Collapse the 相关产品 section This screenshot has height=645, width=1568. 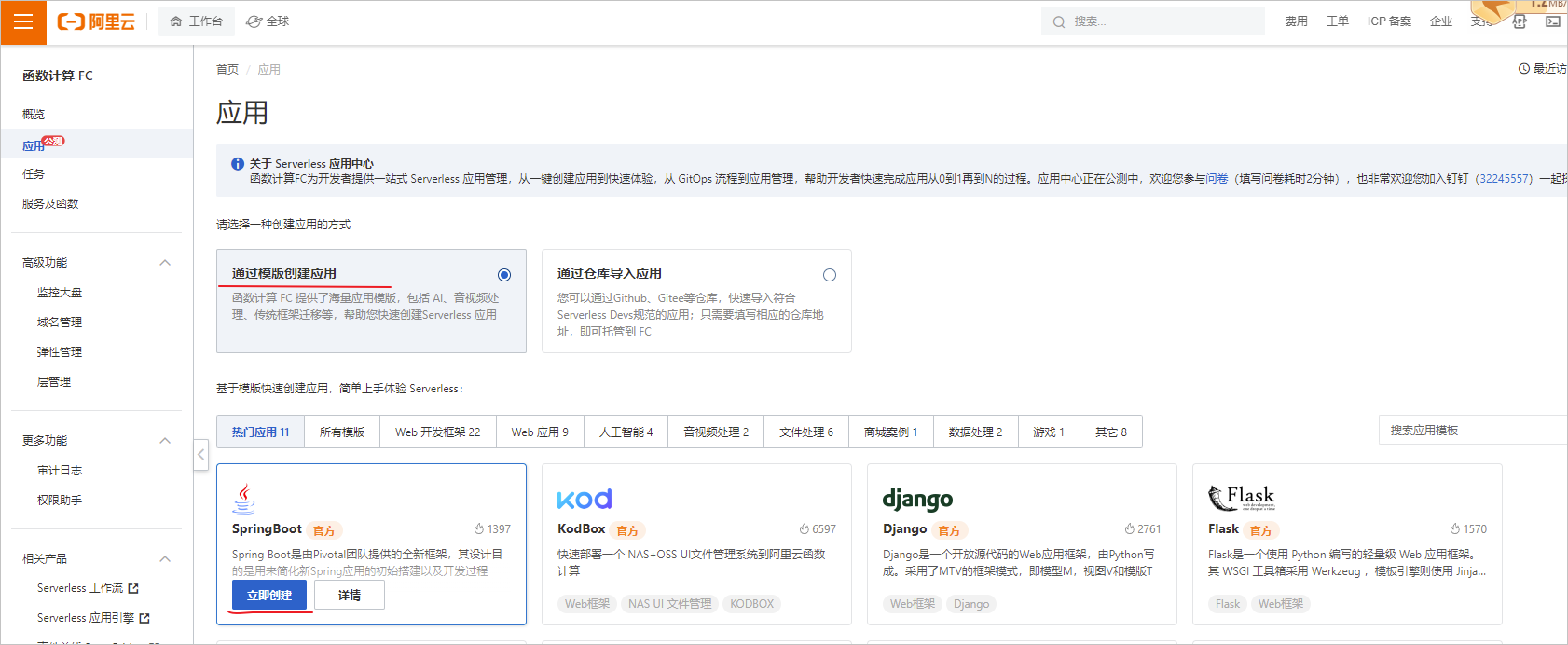pos(165,559)
